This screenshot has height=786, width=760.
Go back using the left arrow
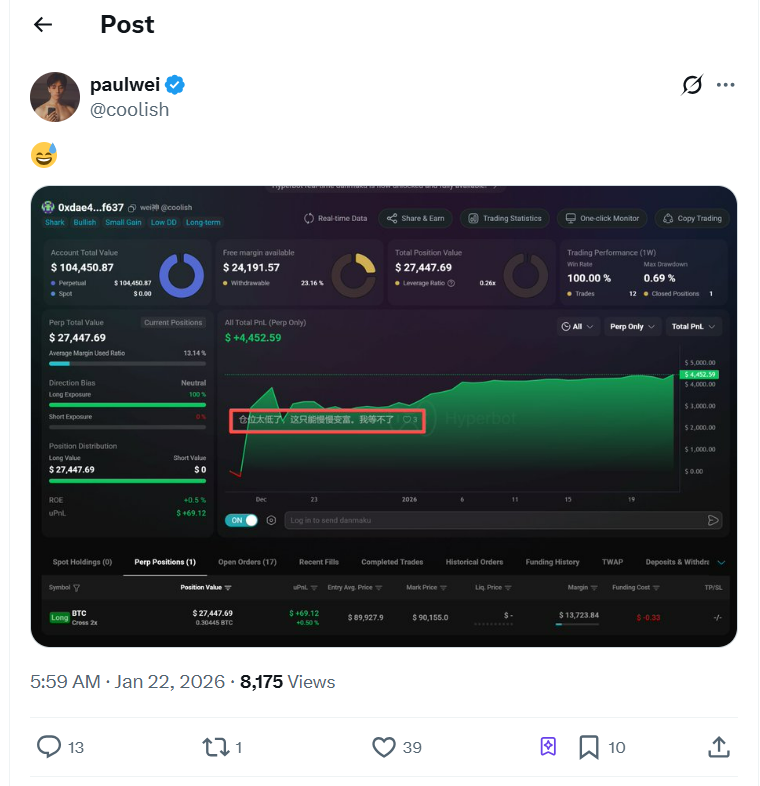(43, 25)
